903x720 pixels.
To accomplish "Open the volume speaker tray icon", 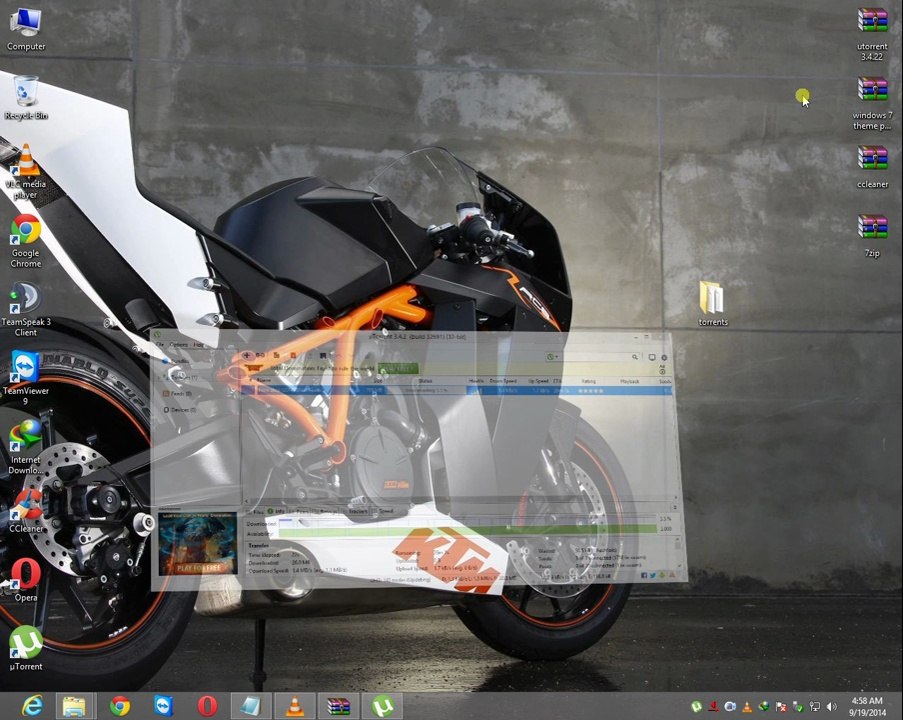I will pos(832,706).
